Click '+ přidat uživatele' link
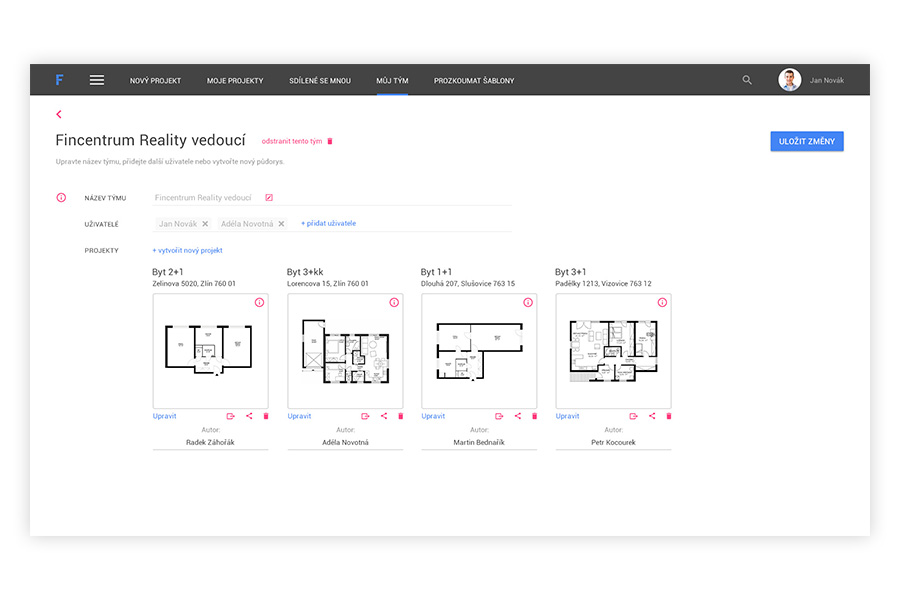The height and width of the screenshot is (600, 900). tap(328, 224)
